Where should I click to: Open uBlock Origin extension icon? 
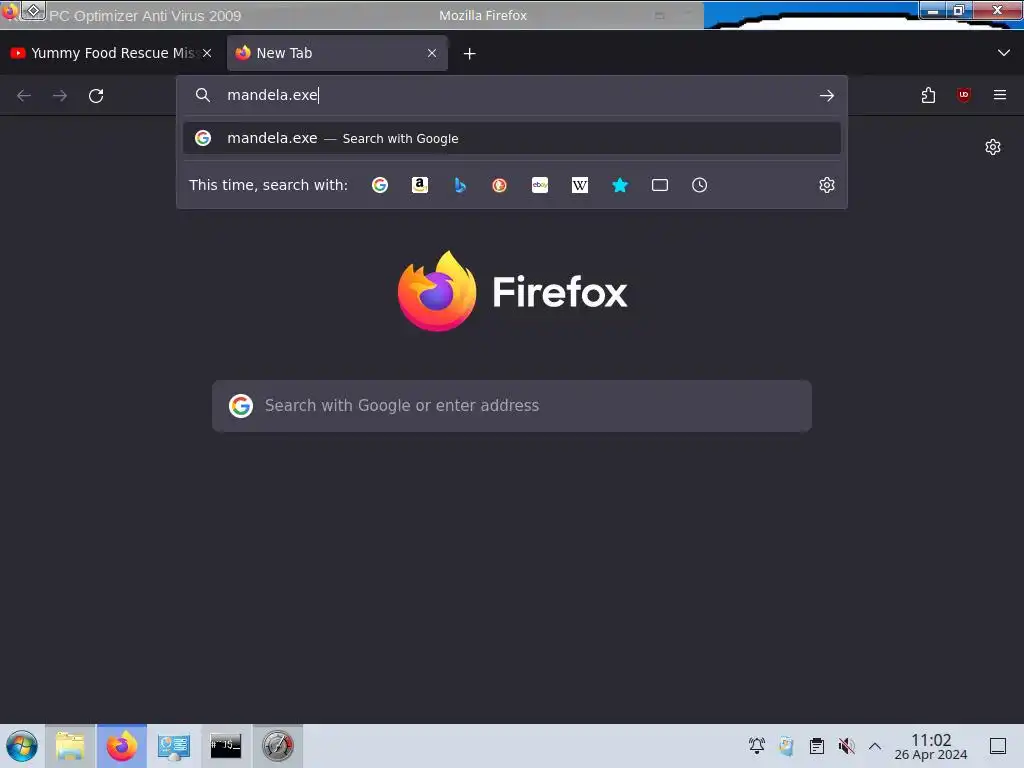coord(964,95)
